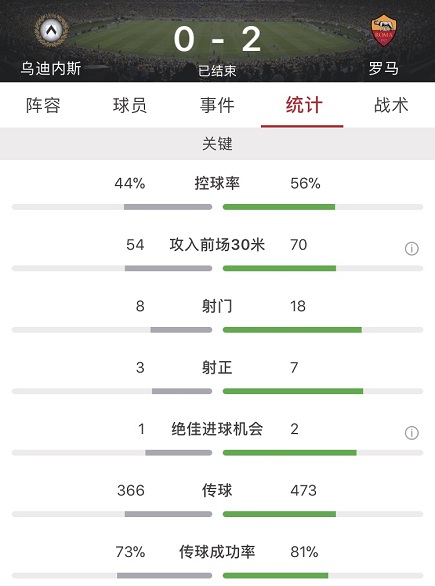The height and width of the screenshot is (586, 435).
Task: Tap the 0 - 2 match score
Action: tap(217, 39)
